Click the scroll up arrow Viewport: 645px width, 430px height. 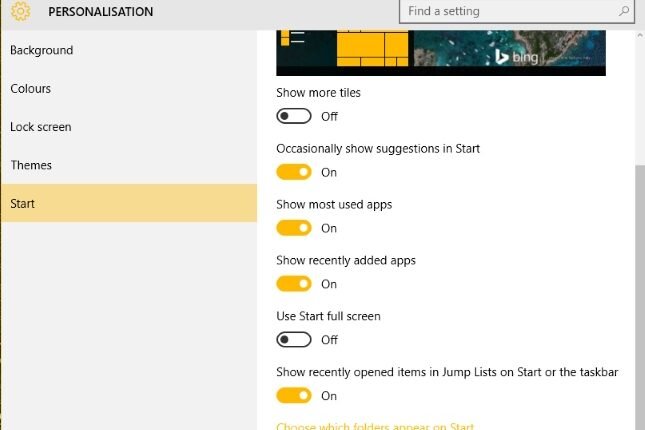[640, 36]
